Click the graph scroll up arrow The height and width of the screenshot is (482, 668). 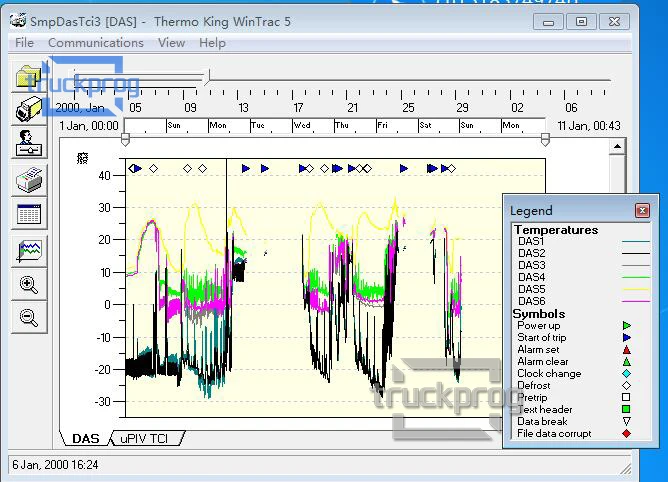tap(617, 147)
